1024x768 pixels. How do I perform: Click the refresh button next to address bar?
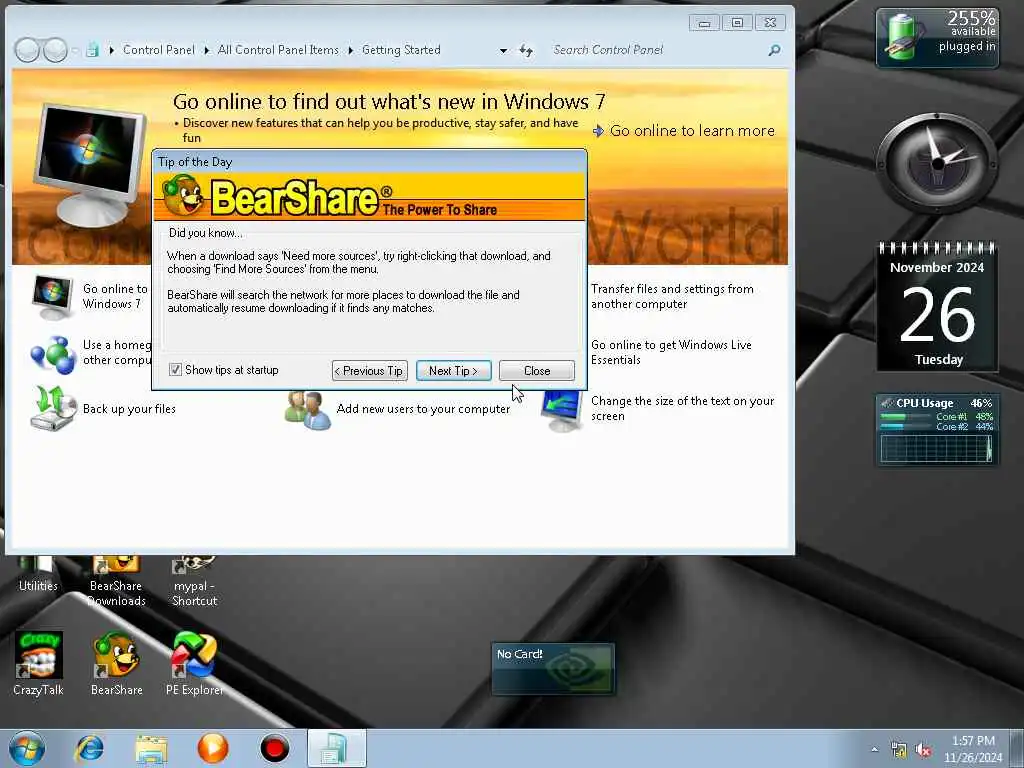(x=526, y=50)
